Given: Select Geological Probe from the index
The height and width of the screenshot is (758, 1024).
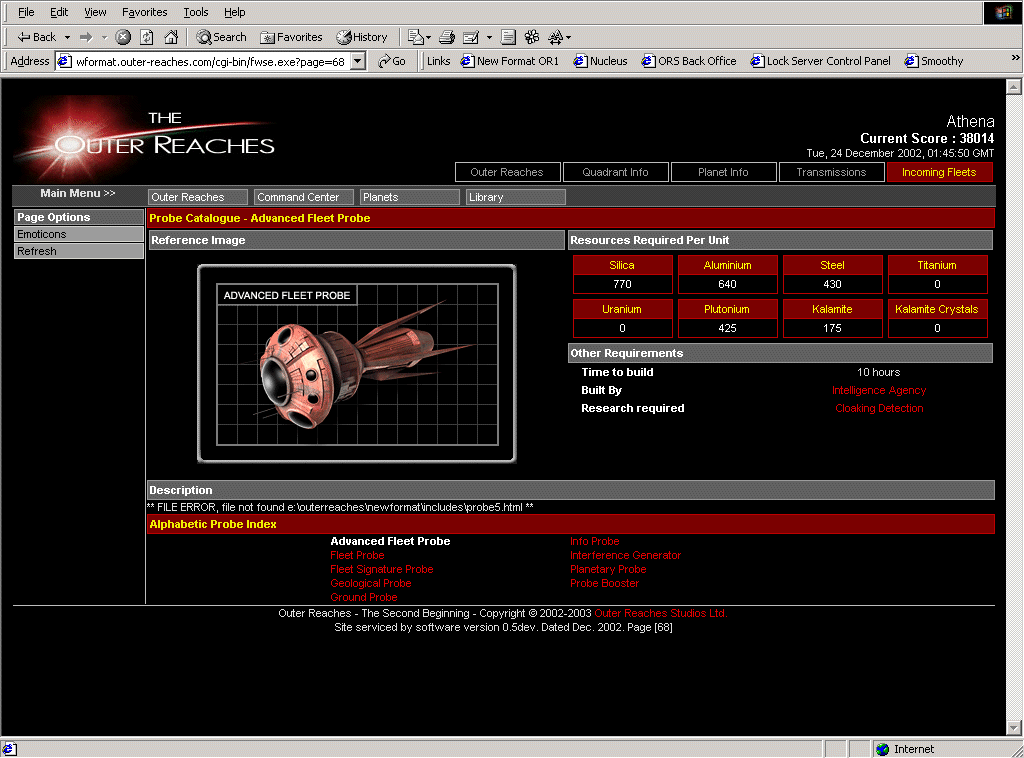Looking at the screenshot, I should [370, 583].
